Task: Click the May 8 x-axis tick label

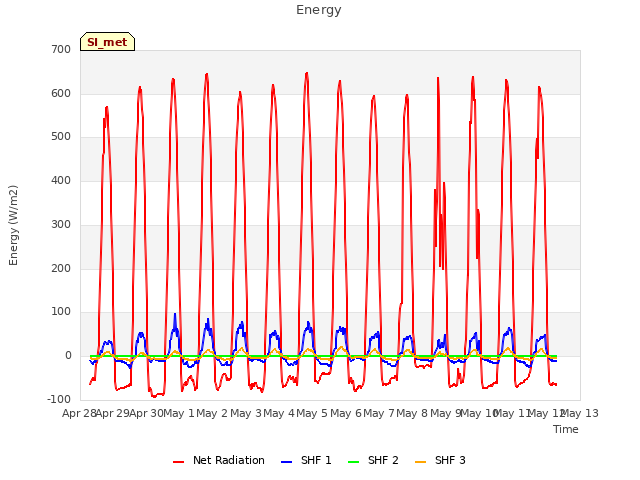Action: (x=412, y=413)
